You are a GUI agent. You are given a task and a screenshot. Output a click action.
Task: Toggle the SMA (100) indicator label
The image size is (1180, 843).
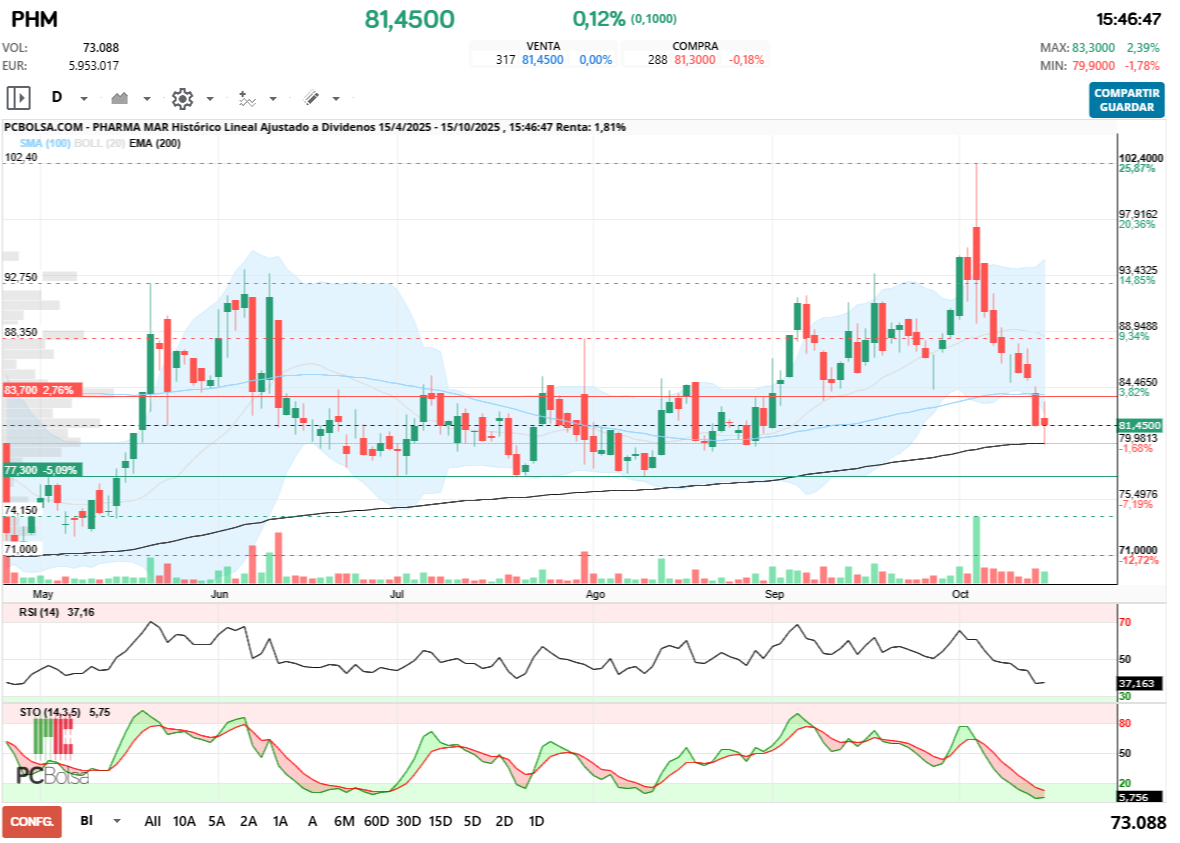(x=44, y=143)
